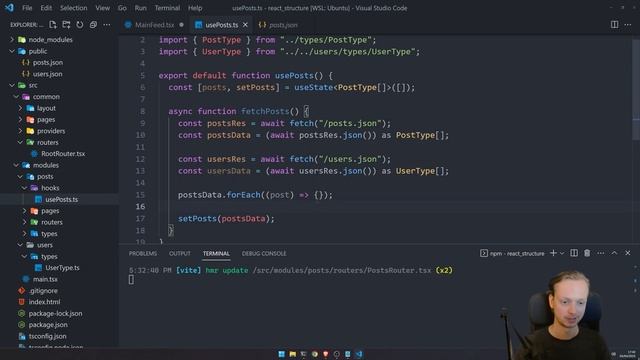Open the Selection menu
Image resolution: width=640 pixels, height=360 pixels.
tap(73, 8)
